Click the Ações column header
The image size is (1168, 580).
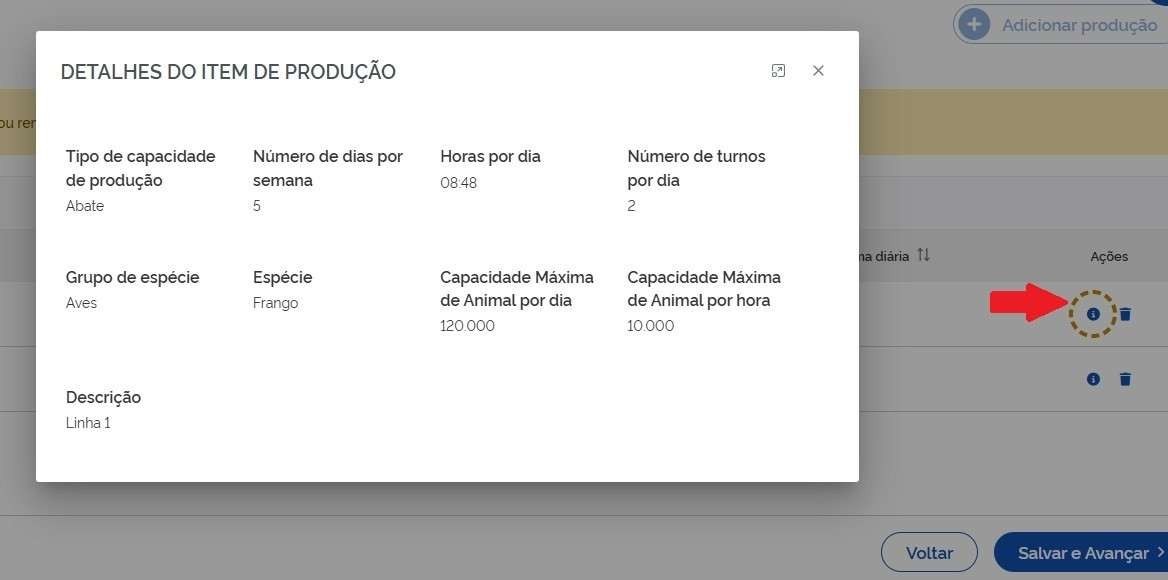[1108, 257]
